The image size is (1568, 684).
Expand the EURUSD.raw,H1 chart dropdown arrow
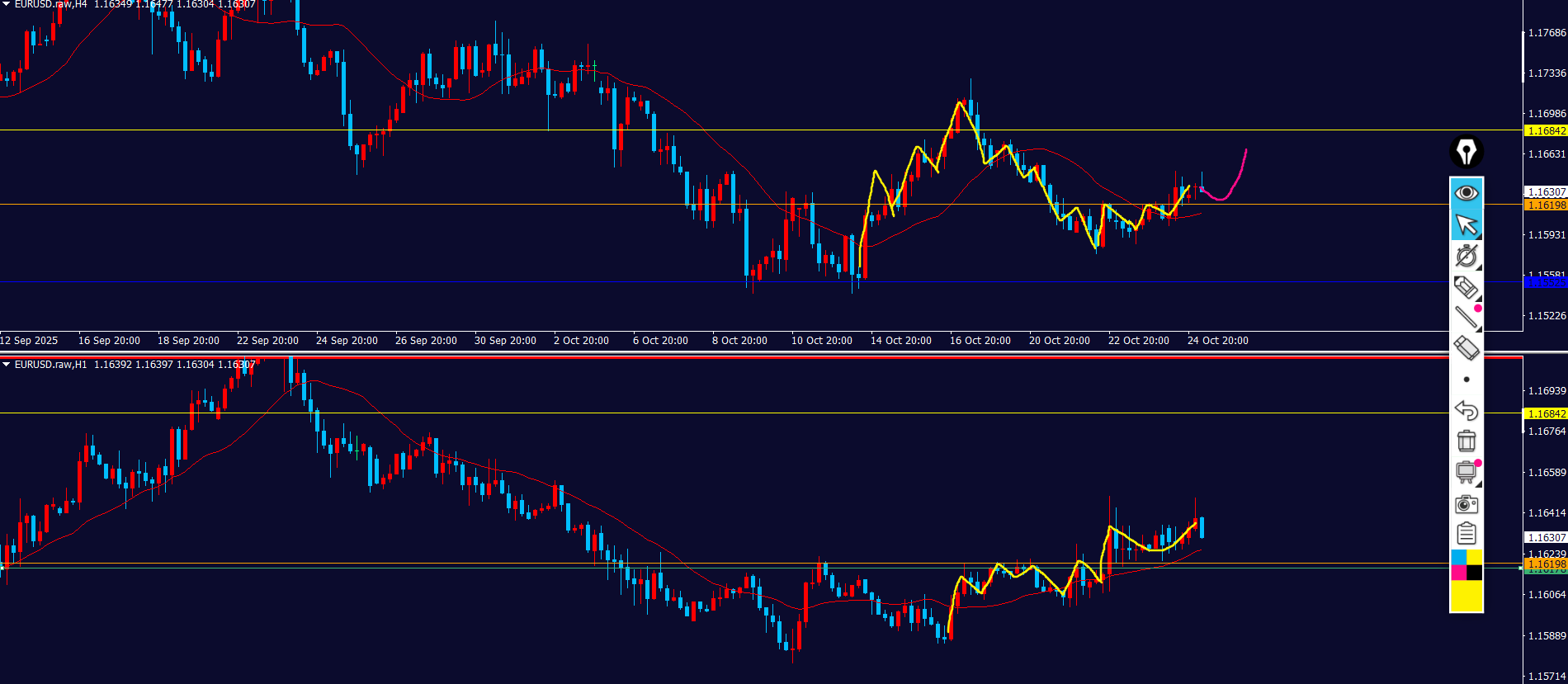click(x=7, y=365)
